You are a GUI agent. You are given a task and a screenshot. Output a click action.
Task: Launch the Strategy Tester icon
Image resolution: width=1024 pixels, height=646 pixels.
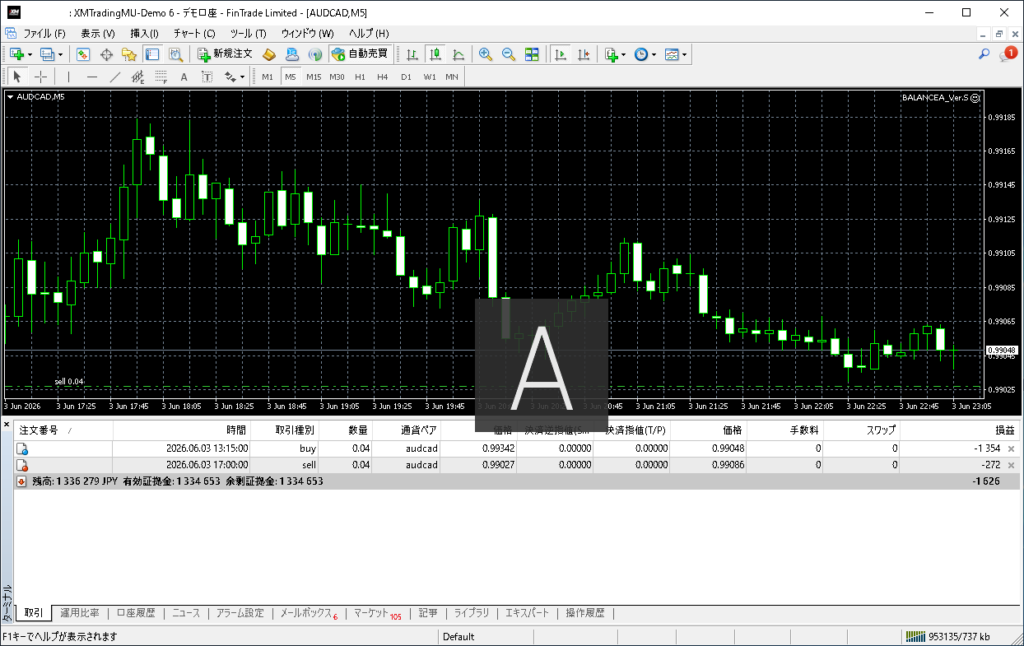tap(176, 54)
